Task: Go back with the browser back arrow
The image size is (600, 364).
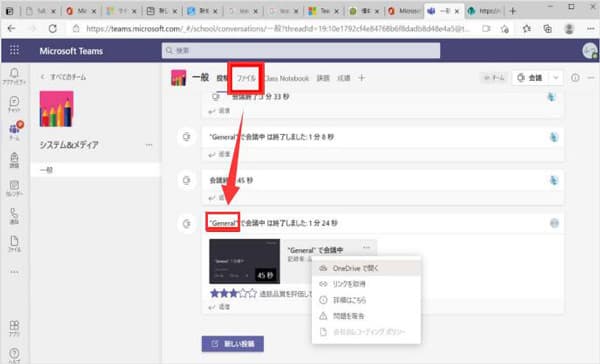Action: (x=11, y=29)
